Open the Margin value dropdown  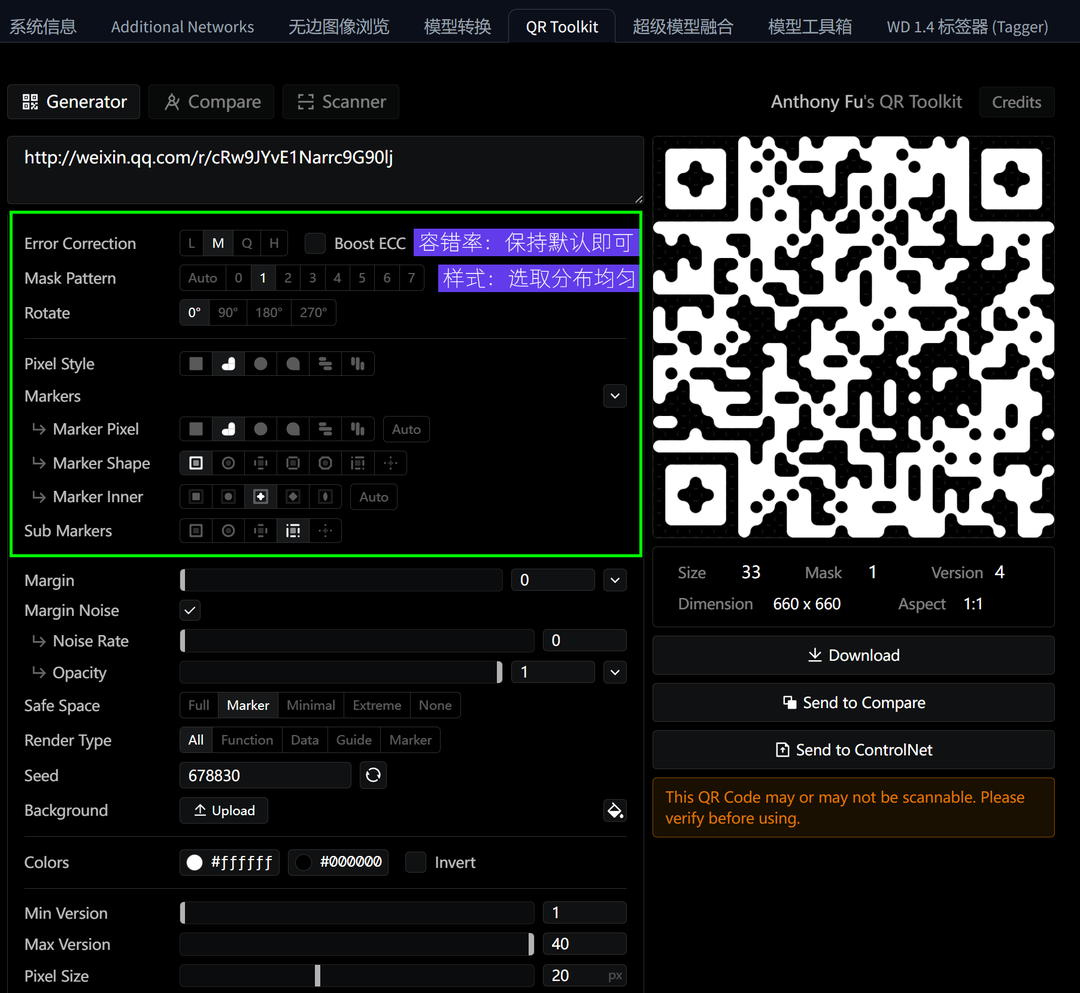(615, 580)
